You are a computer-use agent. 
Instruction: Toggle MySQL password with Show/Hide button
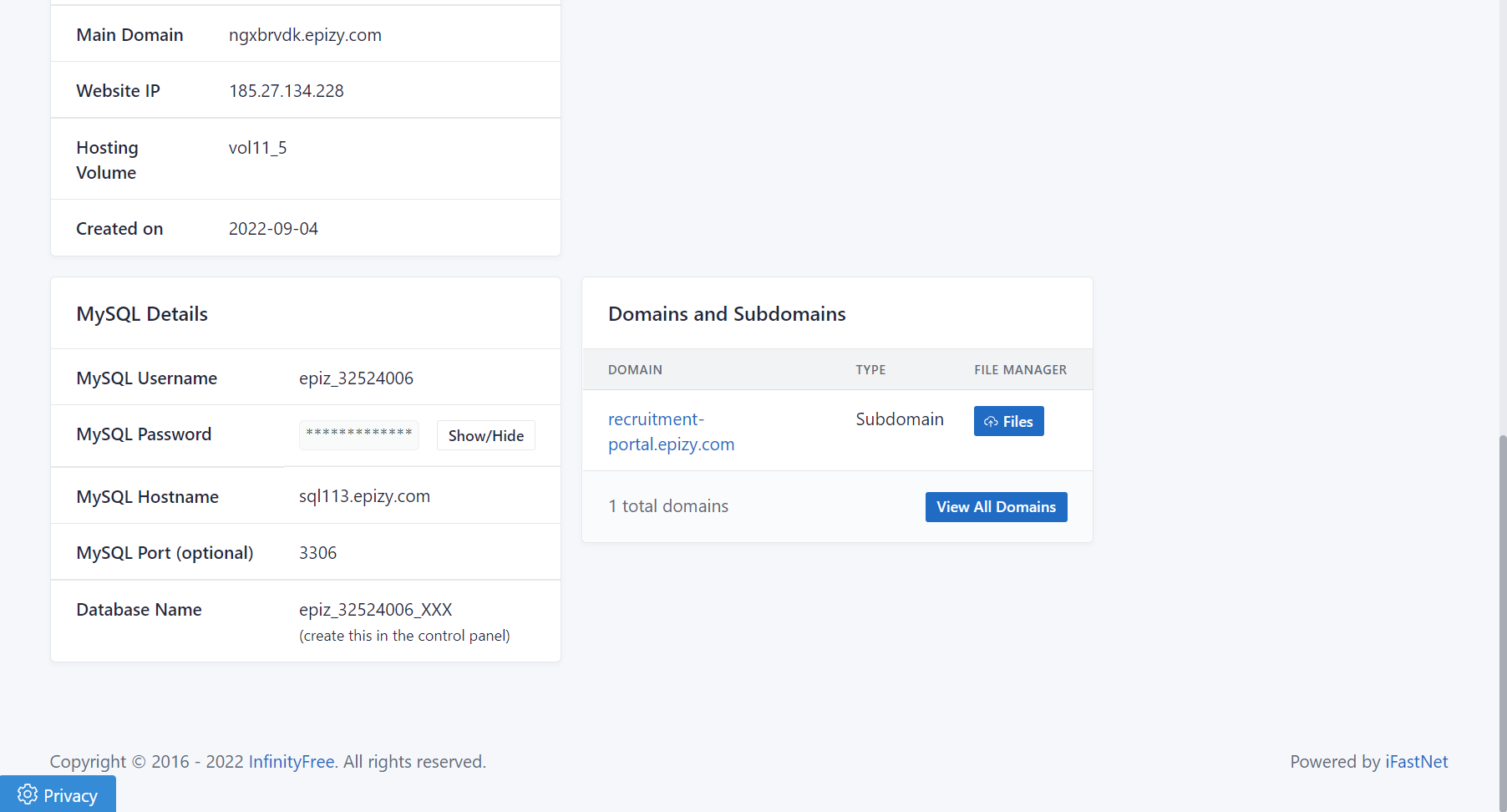click(486, 435)
